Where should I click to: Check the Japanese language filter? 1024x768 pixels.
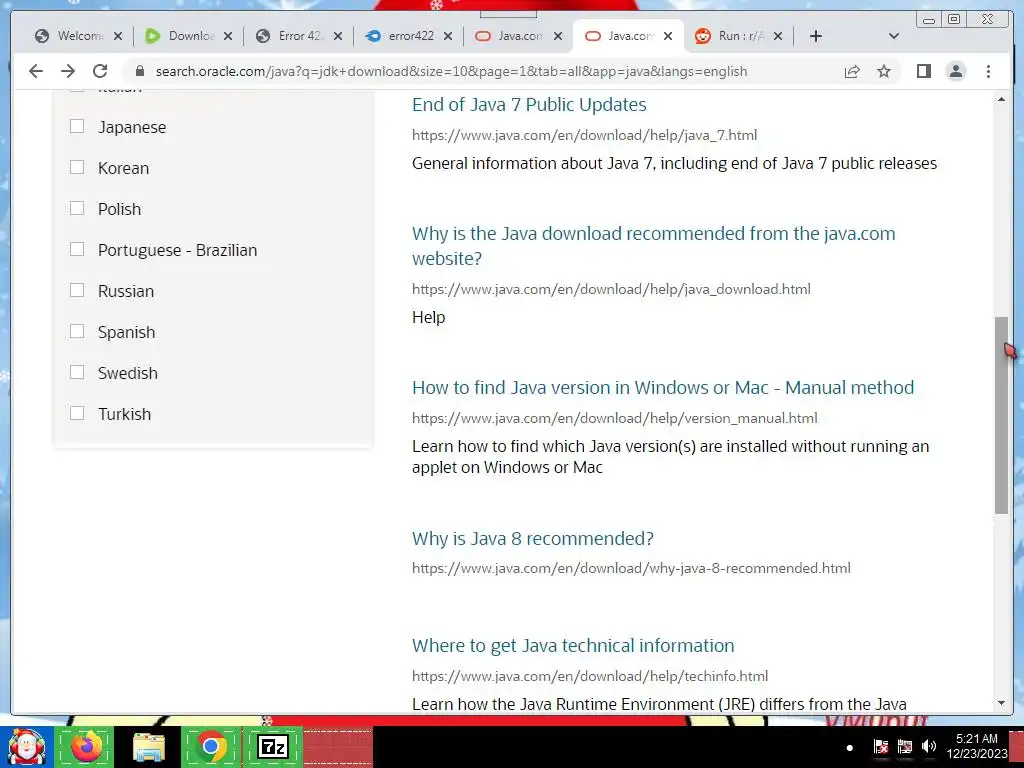tap(77, 126)
